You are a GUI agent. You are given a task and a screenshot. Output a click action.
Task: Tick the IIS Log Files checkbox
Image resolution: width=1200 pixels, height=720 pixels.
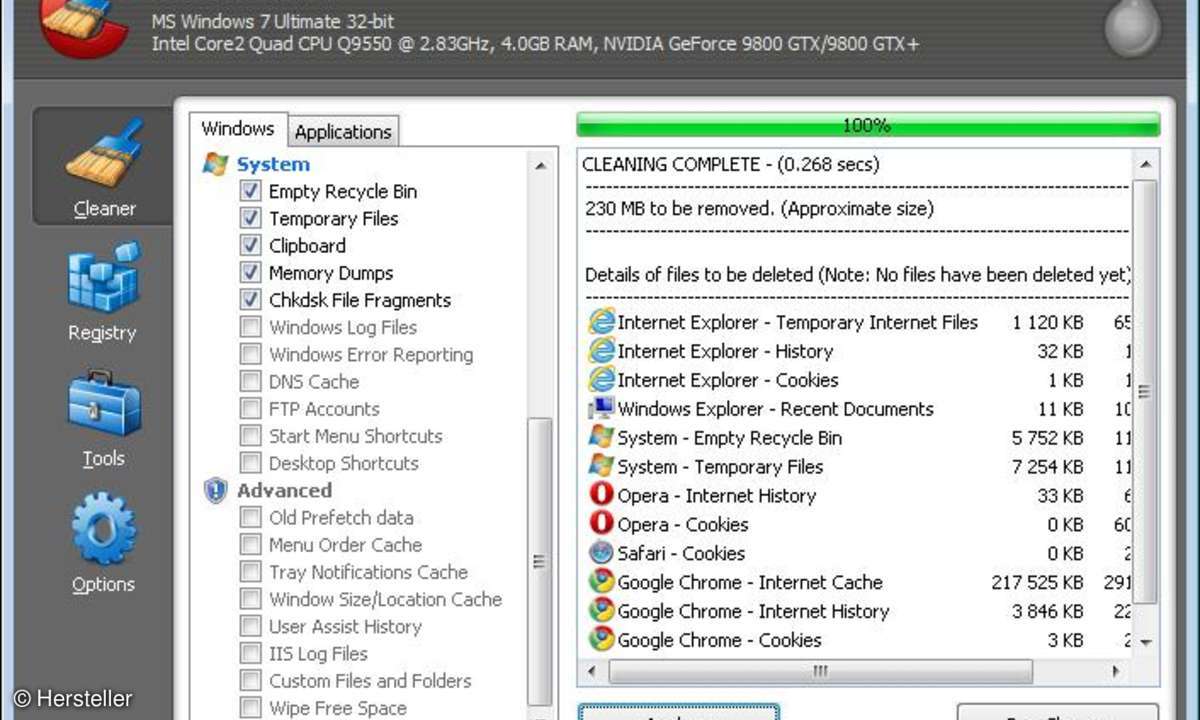(x=250, y=653)
